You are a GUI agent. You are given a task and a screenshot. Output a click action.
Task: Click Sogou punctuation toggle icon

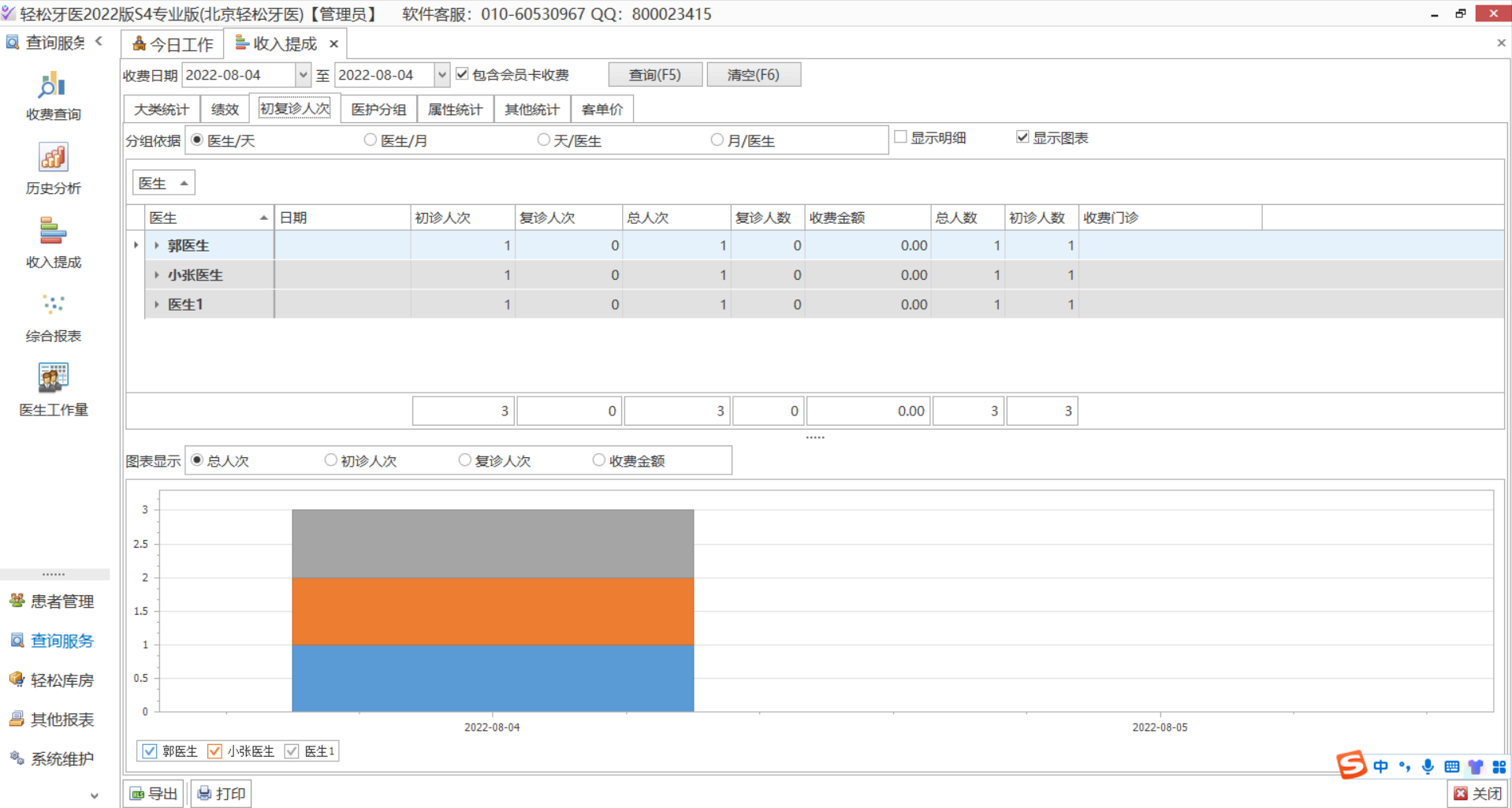1404,766
